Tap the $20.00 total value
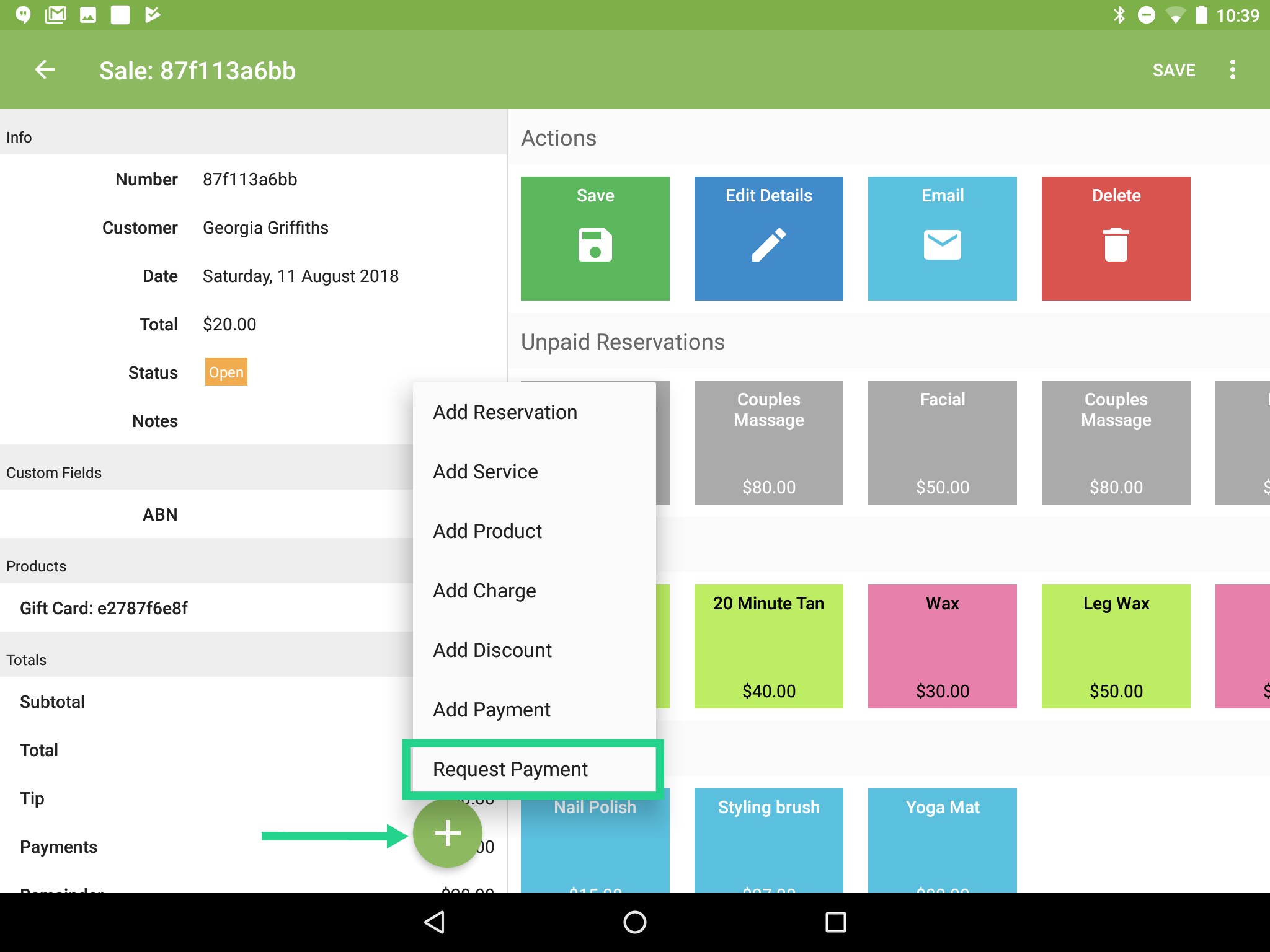Viewport: 1270px width, 952px height. tap(229, 324)
